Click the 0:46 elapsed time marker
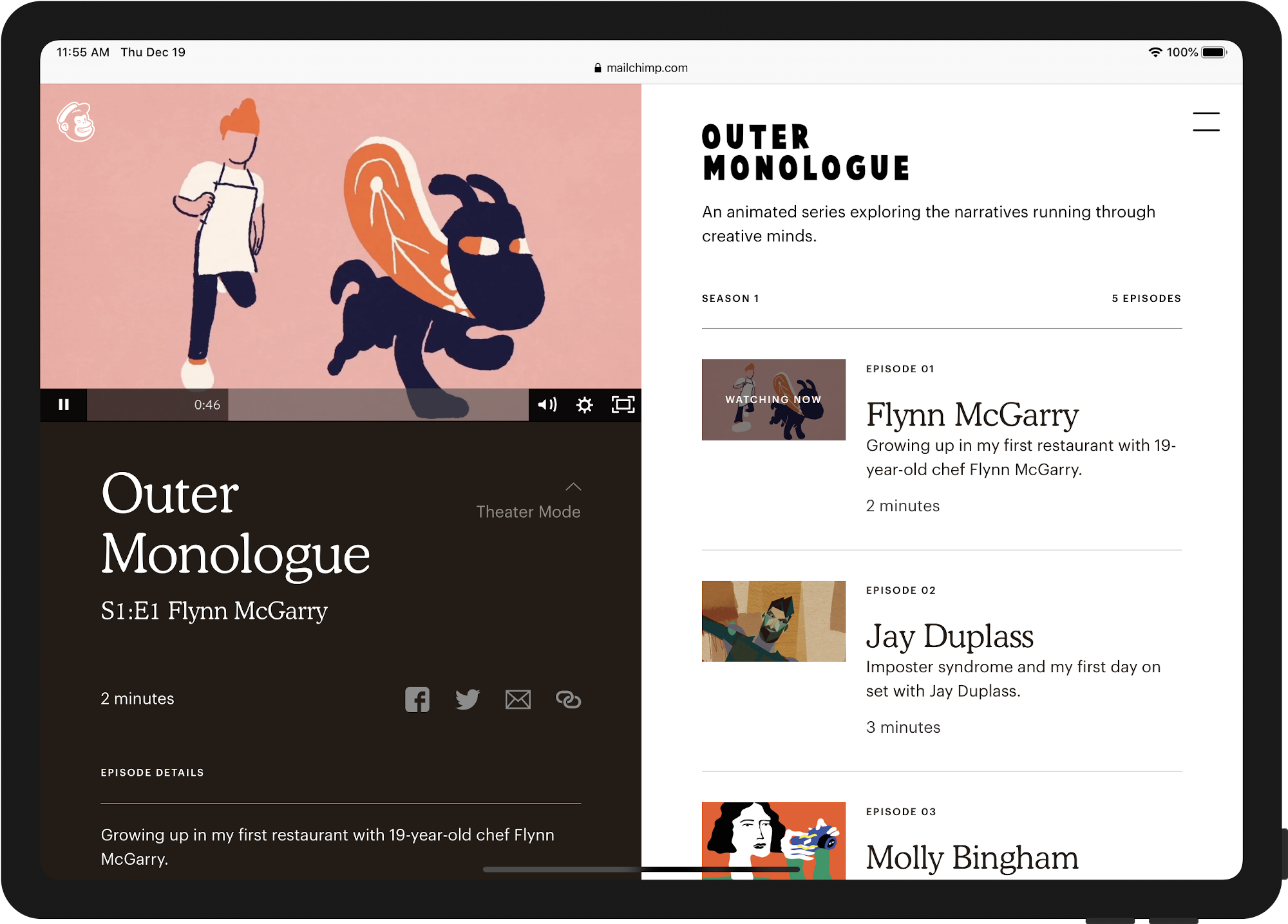The image size is (1288, 924). (207, 405)
